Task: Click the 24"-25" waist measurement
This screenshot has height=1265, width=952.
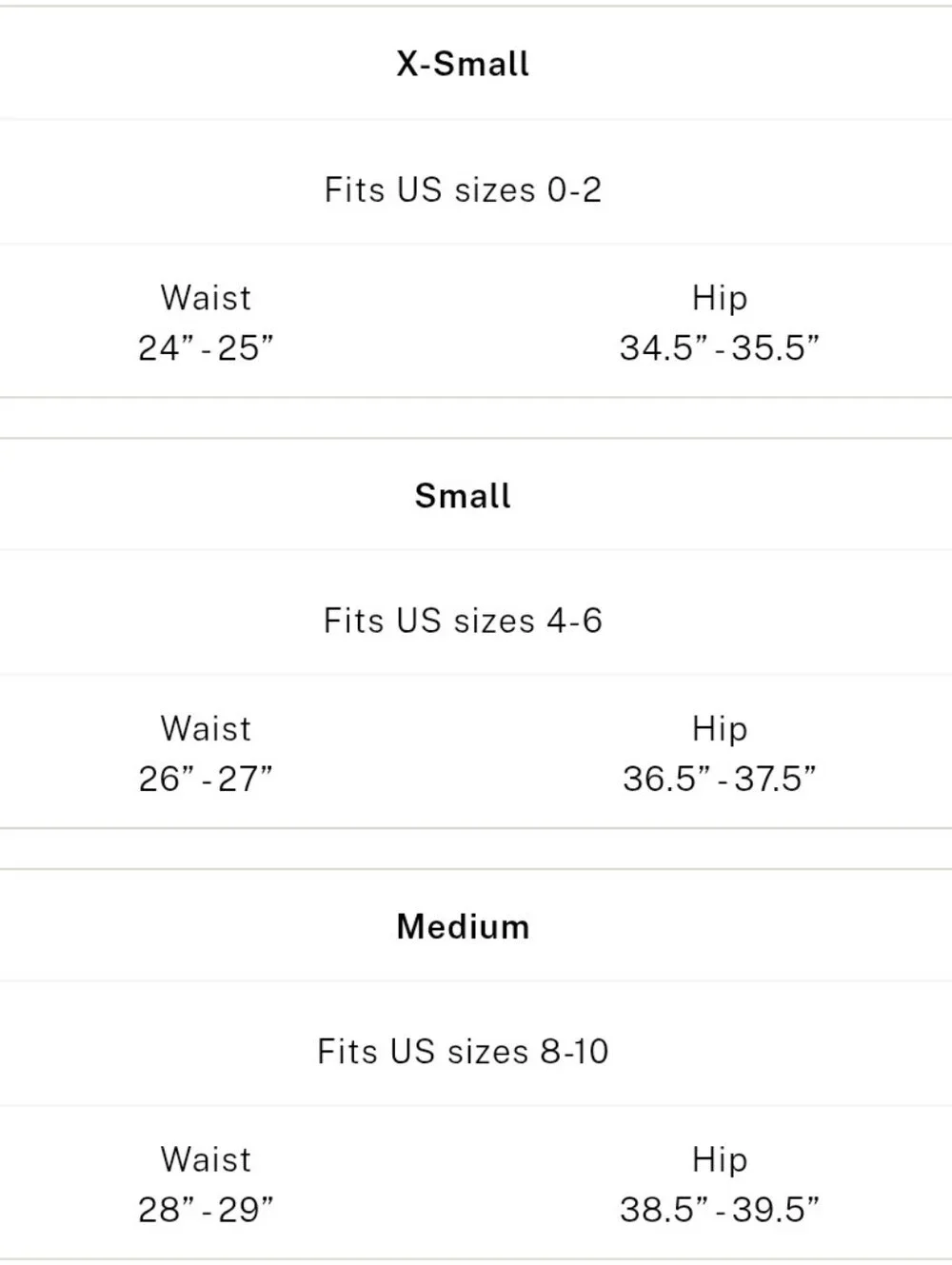Action: 206,347
